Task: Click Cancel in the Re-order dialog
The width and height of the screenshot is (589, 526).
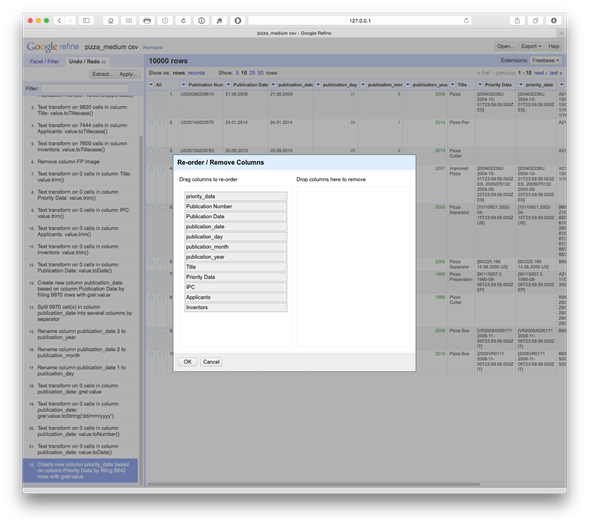Action: [211, 362]
